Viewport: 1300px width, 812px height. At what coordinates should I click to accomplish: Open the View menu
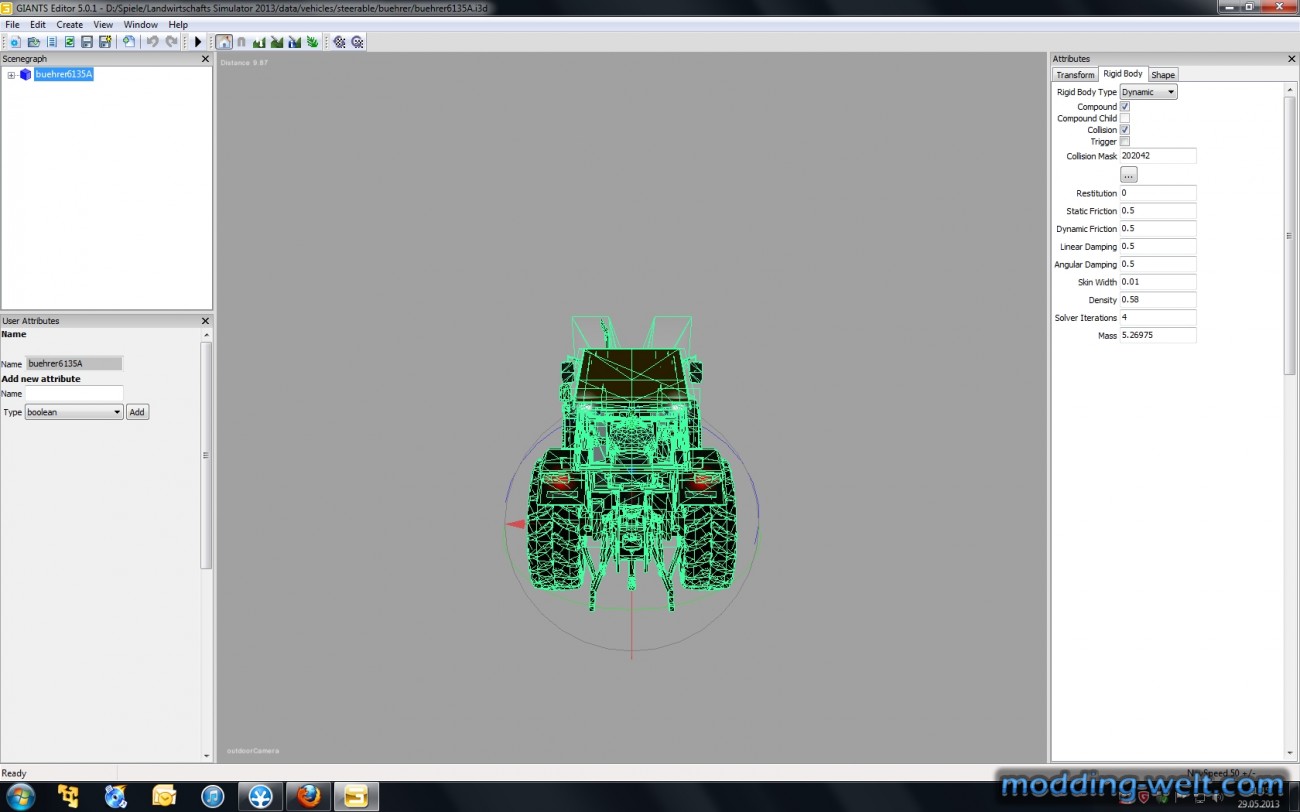tap(103, 24)
